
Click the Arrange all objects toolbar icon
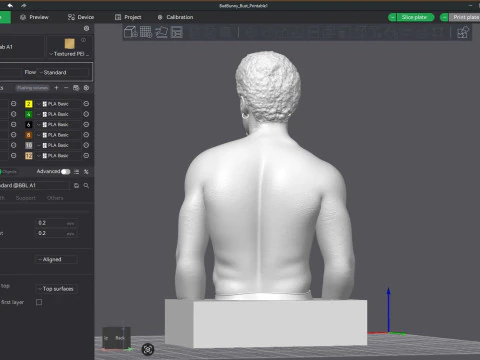click(x=177, y=32)
